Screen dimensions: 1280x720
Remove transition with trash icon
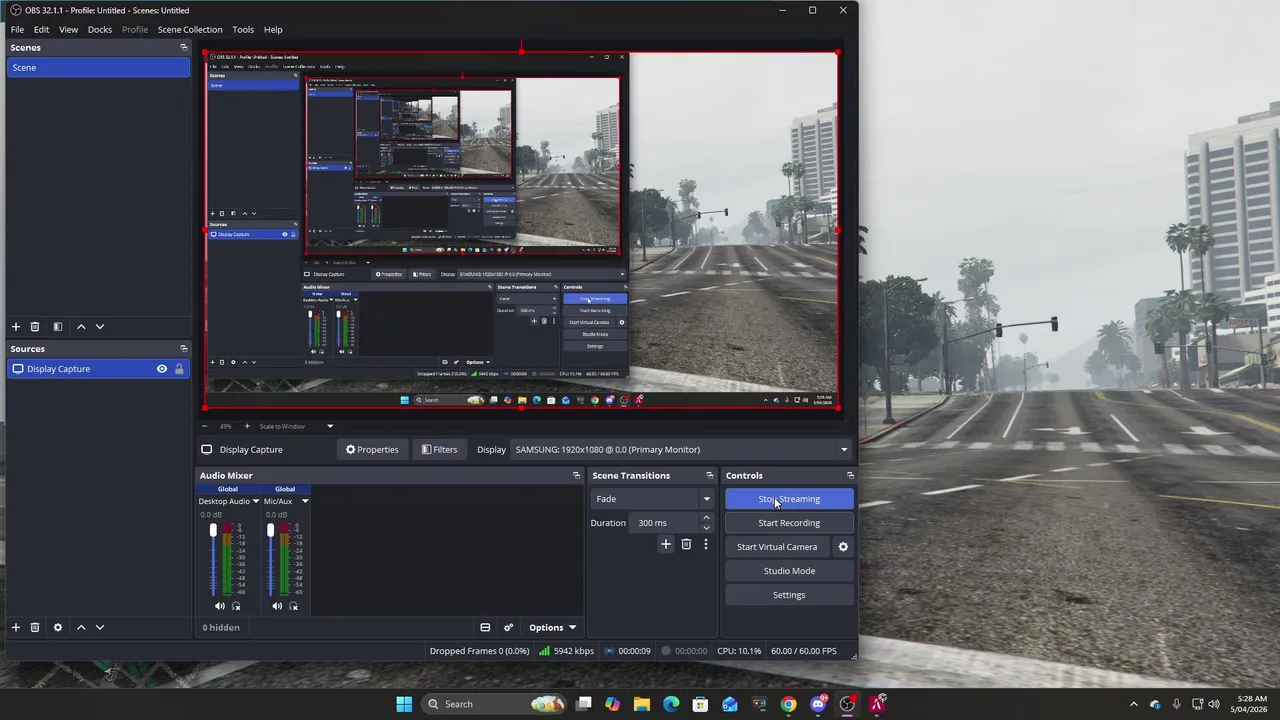point(686,544)
